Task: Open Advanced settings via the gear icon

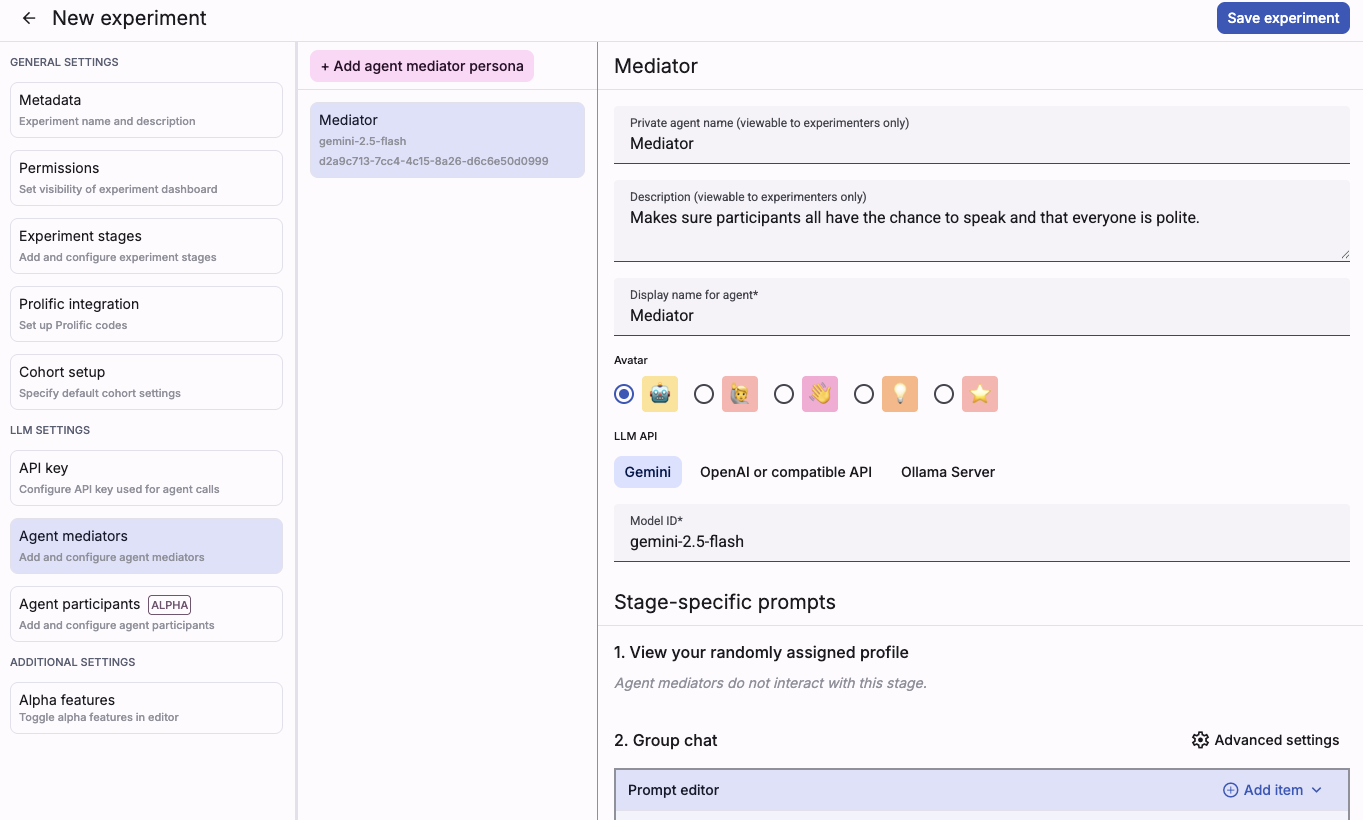Action: (1200, 740)
